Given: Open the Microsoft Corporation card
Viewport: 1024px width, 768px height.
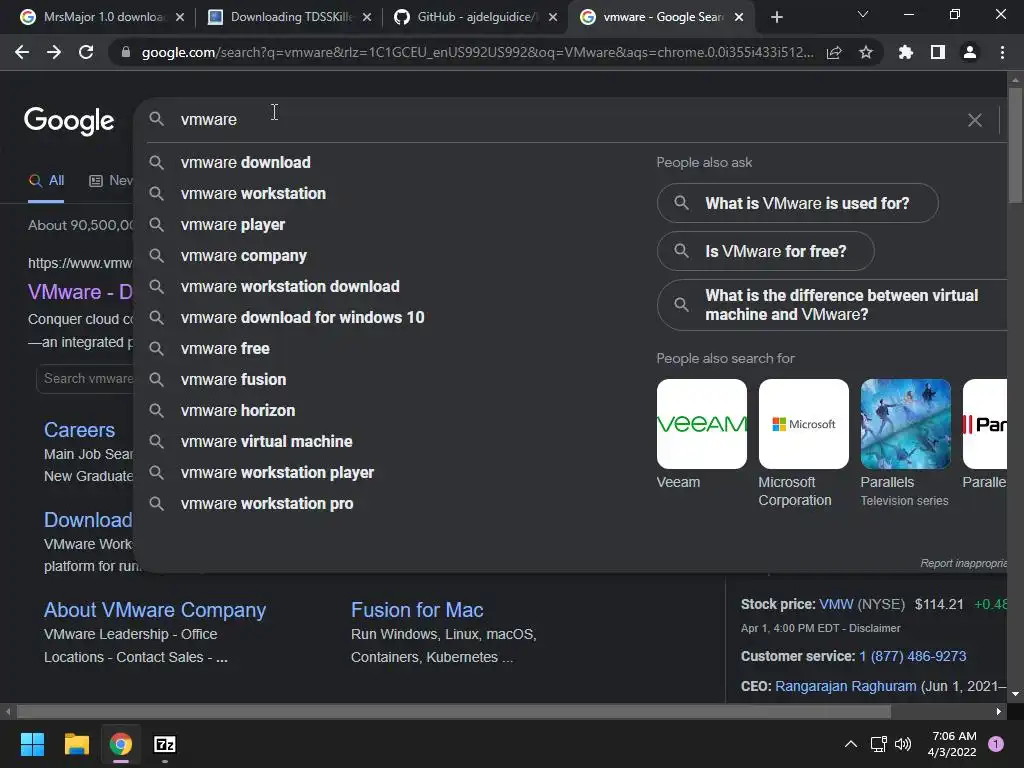Looking at the screenshot, I should click(803, 443).
